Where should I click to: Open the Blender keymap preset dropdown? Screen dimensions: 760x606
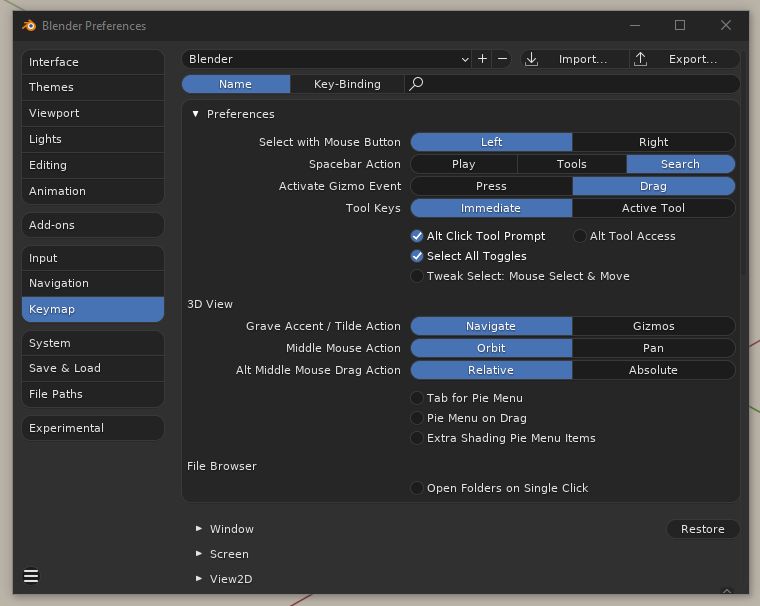327,59
